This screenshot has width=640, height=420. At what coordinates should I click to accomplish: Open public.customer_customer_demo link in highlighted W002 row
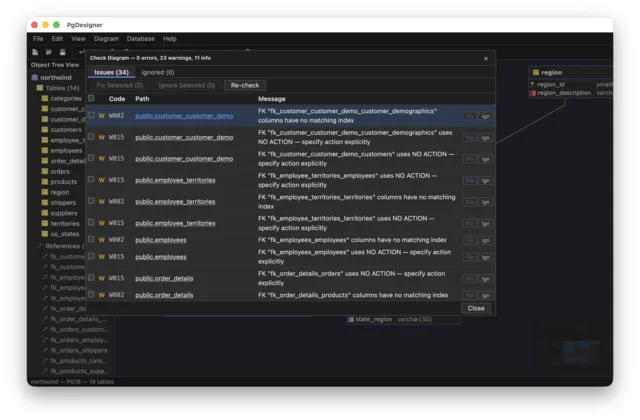pos(184,116)
